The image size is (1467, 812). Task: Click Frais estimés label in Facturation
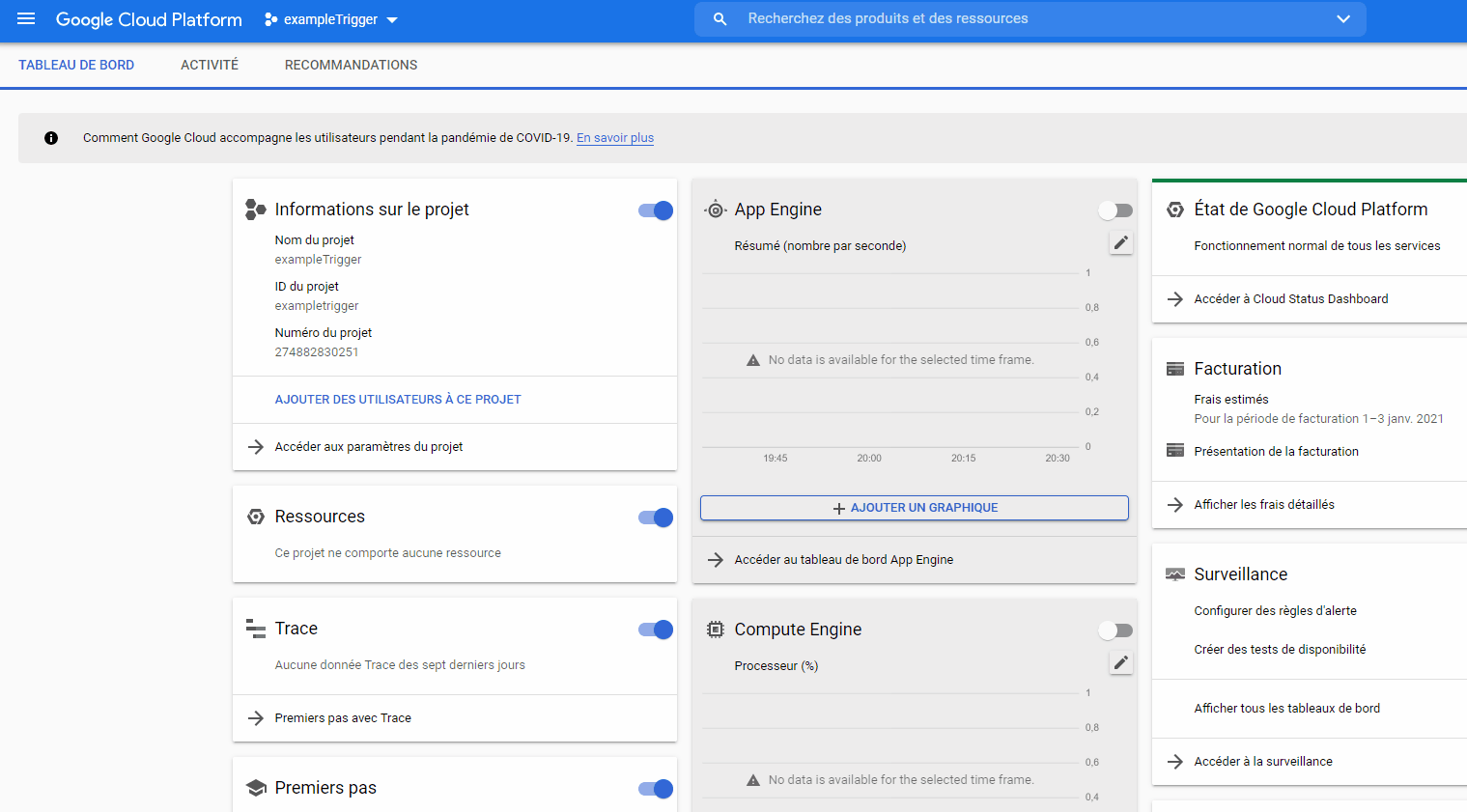[1231, 400]
